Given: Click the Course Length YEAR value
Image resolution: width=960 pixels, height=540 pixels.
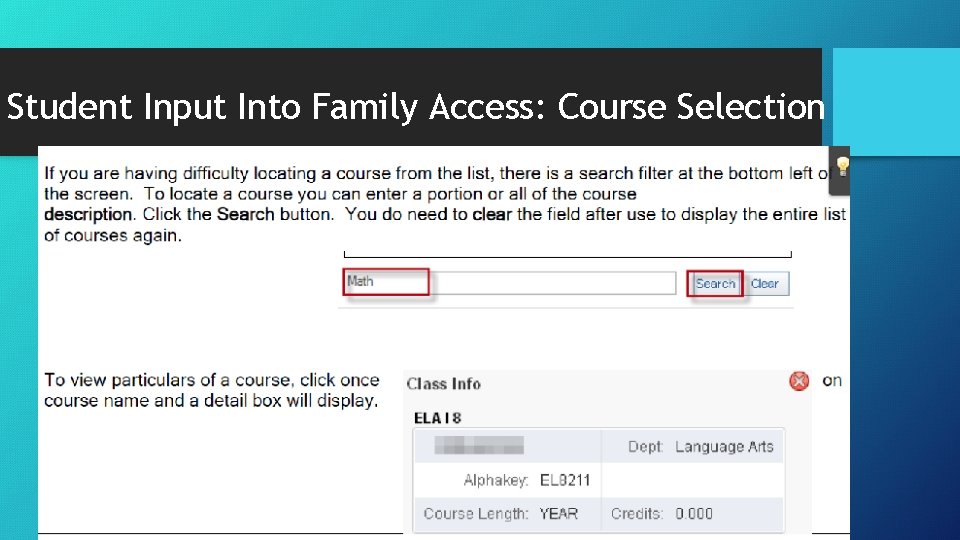Looking at the screenshot, I should pos(558,514).
